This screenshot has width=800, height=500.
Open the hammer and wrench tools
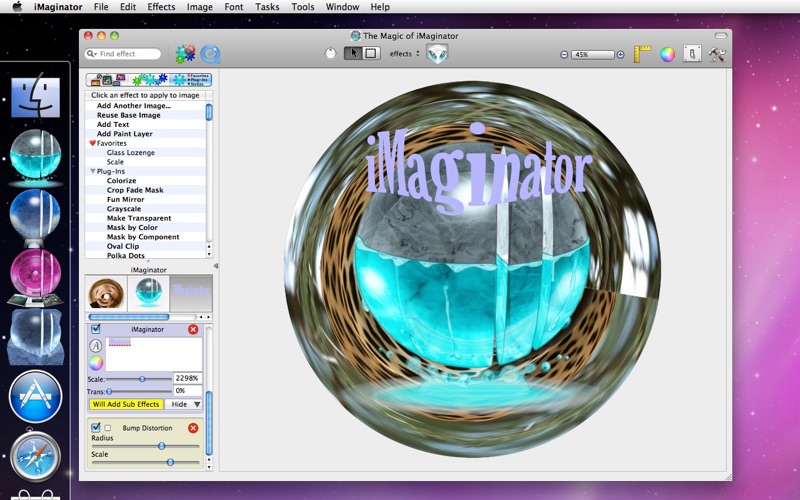coord(717,54)
